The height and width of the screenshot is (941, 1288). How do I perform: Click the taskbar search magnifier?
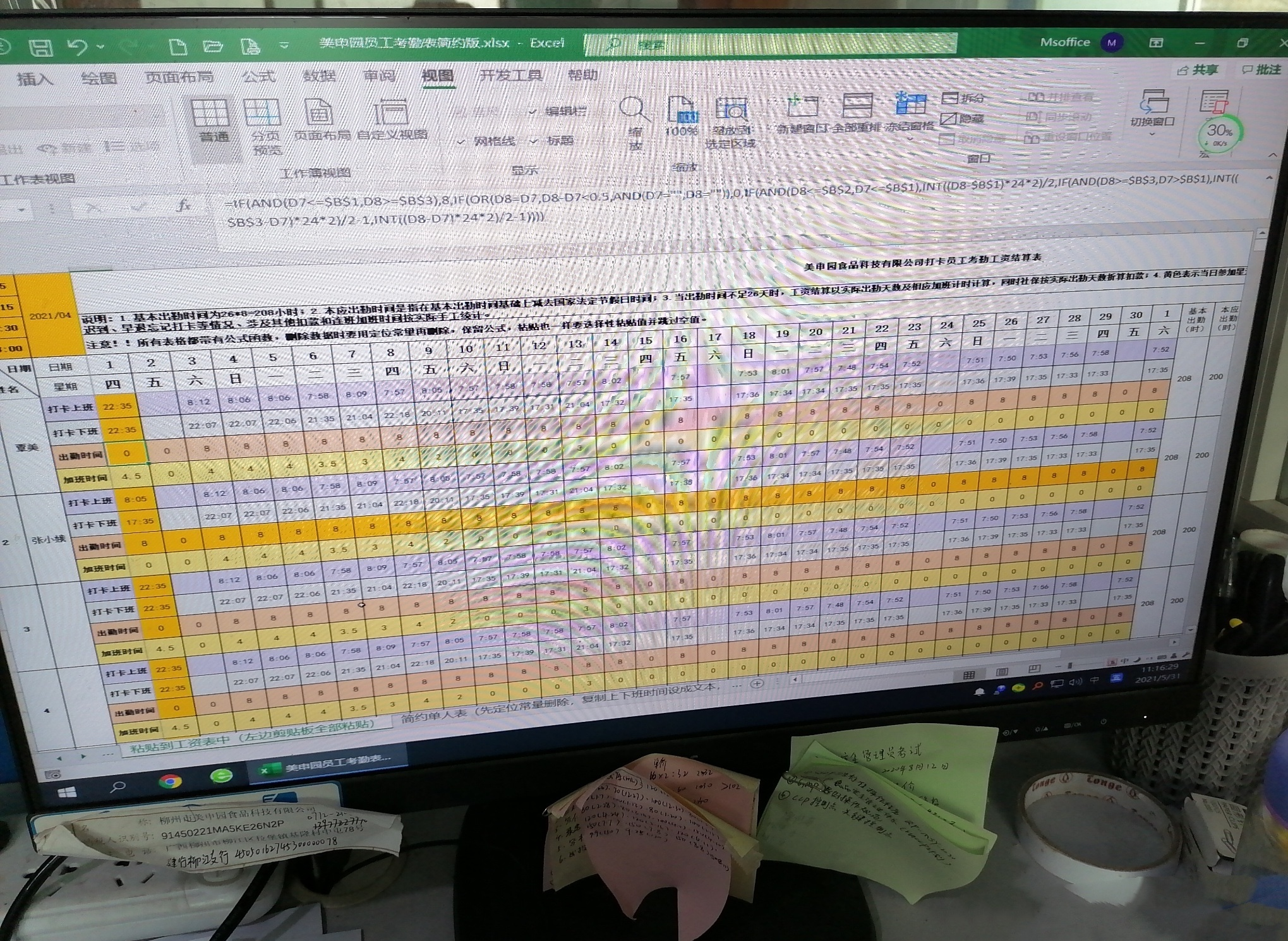point(117,788)
